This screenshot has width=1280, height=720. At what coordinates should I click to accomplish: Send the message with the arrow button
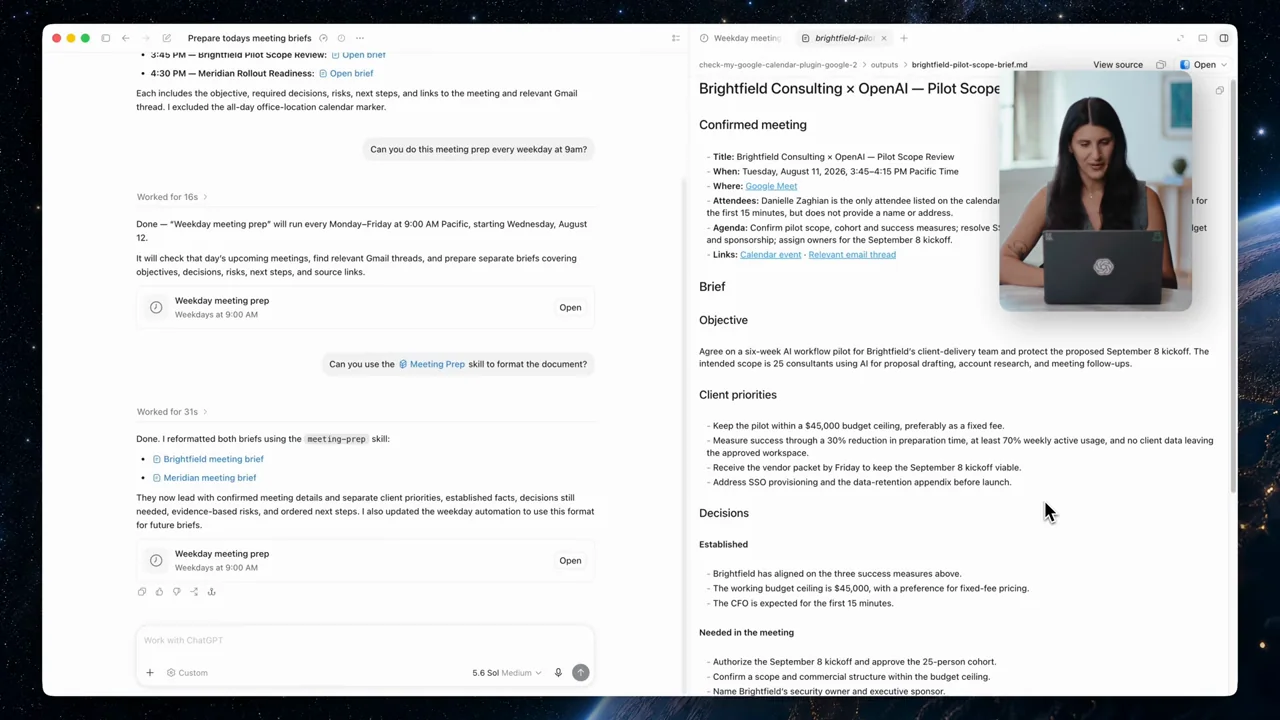(580, 673)
